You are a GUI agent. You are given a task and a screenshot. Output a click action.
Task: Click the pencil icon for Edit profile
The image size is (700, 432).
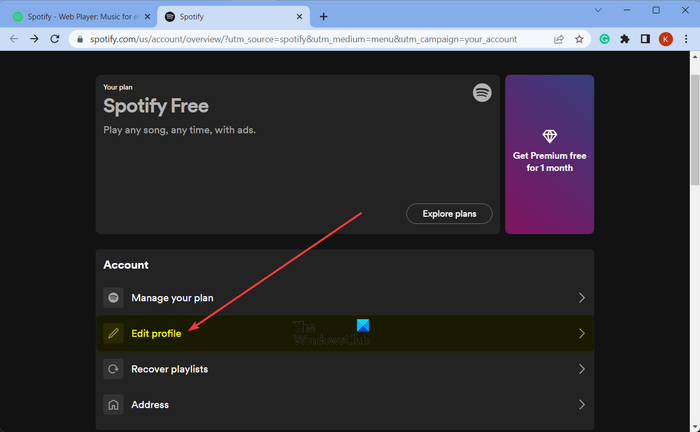tap(113, 333)
